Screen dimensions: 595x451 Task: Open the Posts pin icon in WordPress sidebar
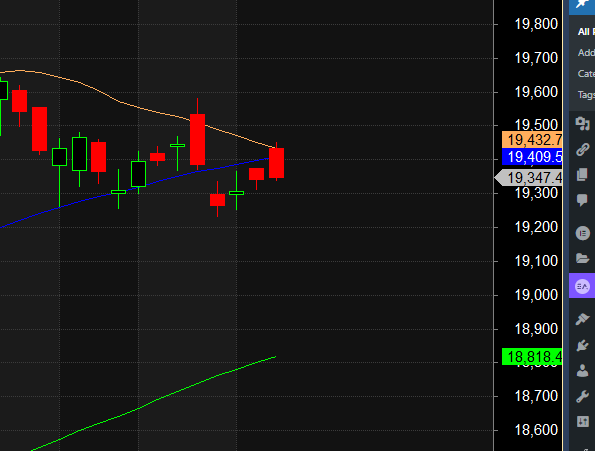[x=582, y=5]
